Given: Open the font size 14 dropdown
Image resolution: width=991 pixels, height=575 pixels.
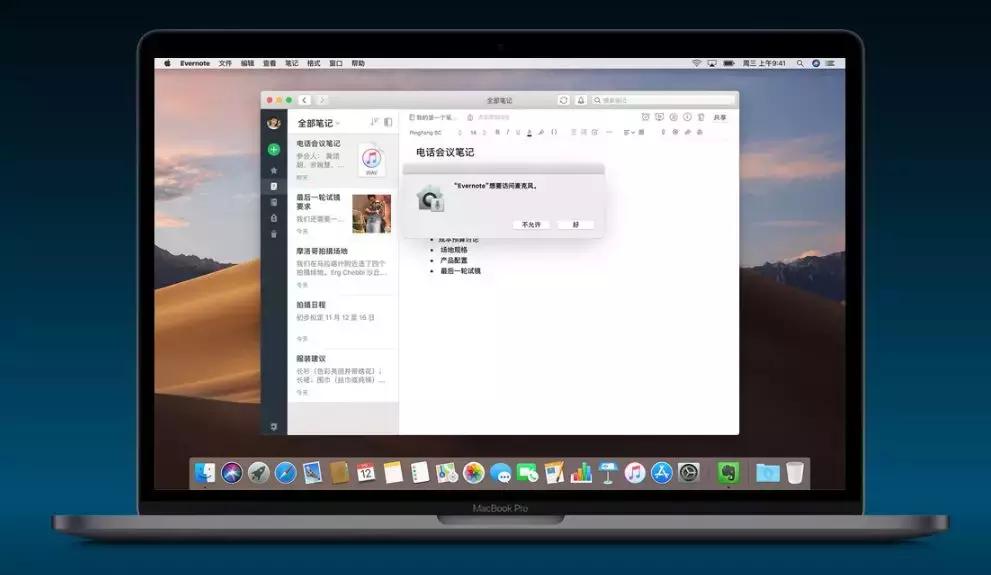Looking at the screenshot, I should click(x=477, y=133).
